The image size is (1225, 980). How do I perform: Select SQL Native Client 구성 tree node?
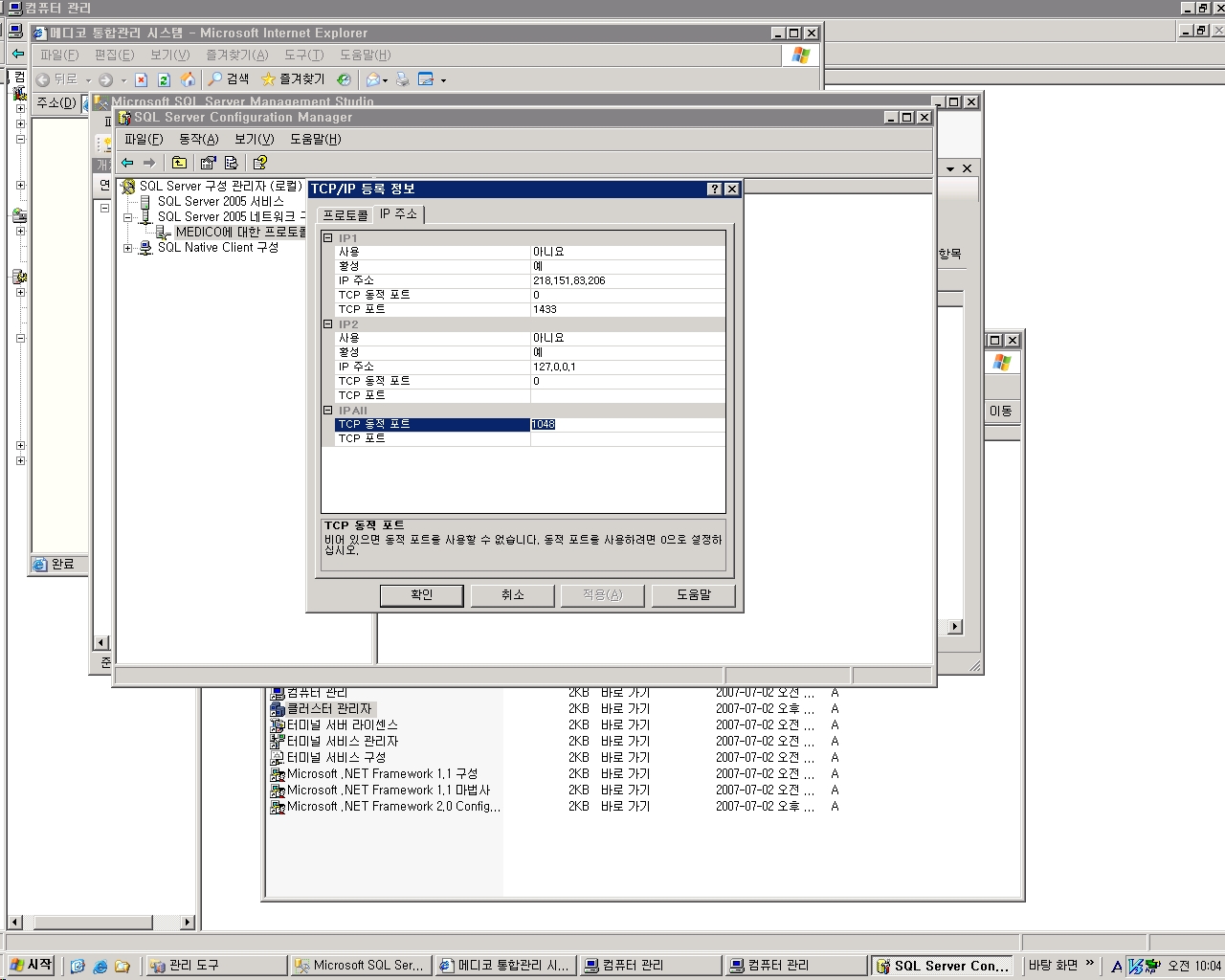(x=217, y=247)
